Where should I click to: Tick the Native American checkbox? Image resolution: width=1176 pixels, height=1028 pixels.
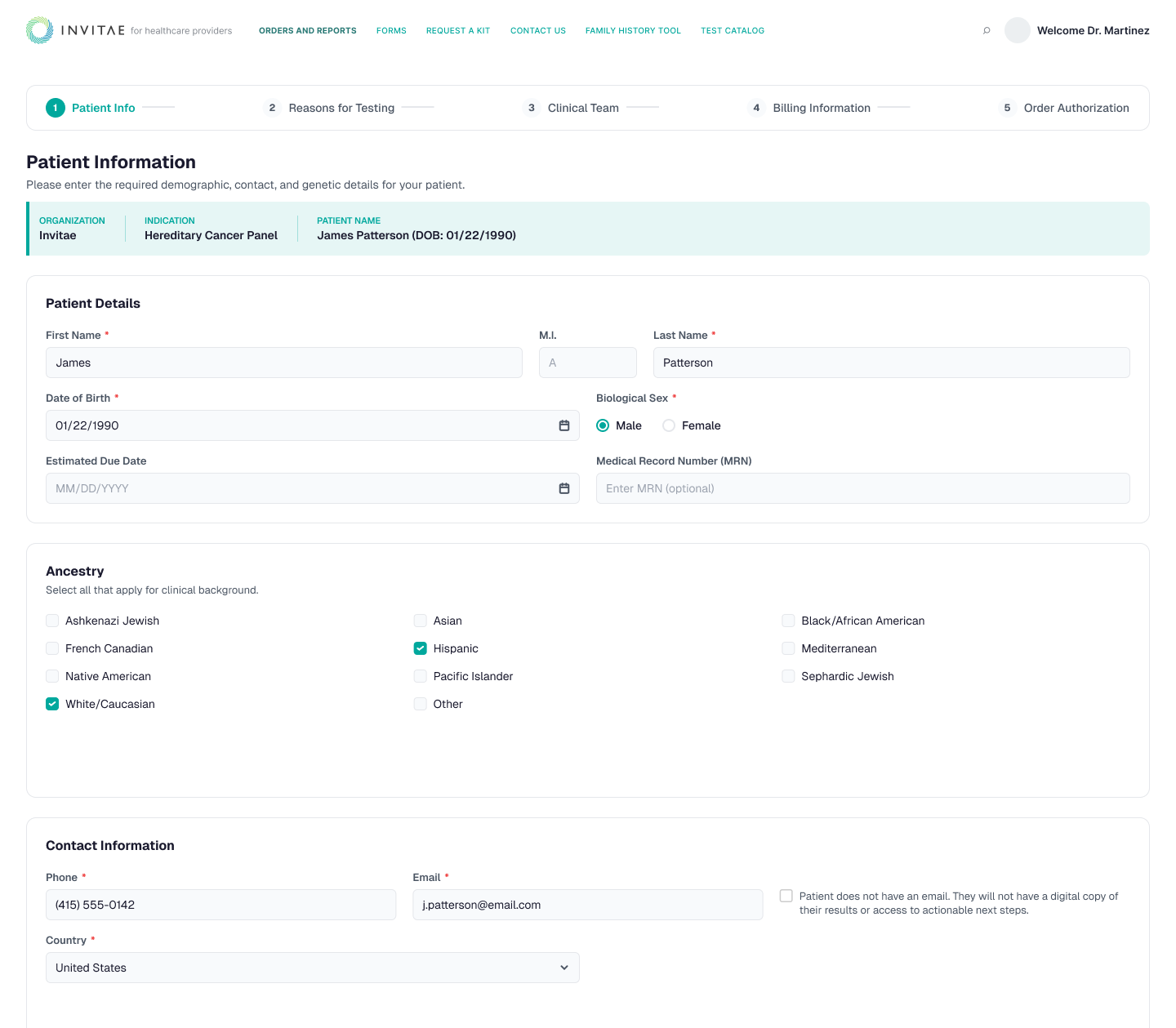coord(52,676)
